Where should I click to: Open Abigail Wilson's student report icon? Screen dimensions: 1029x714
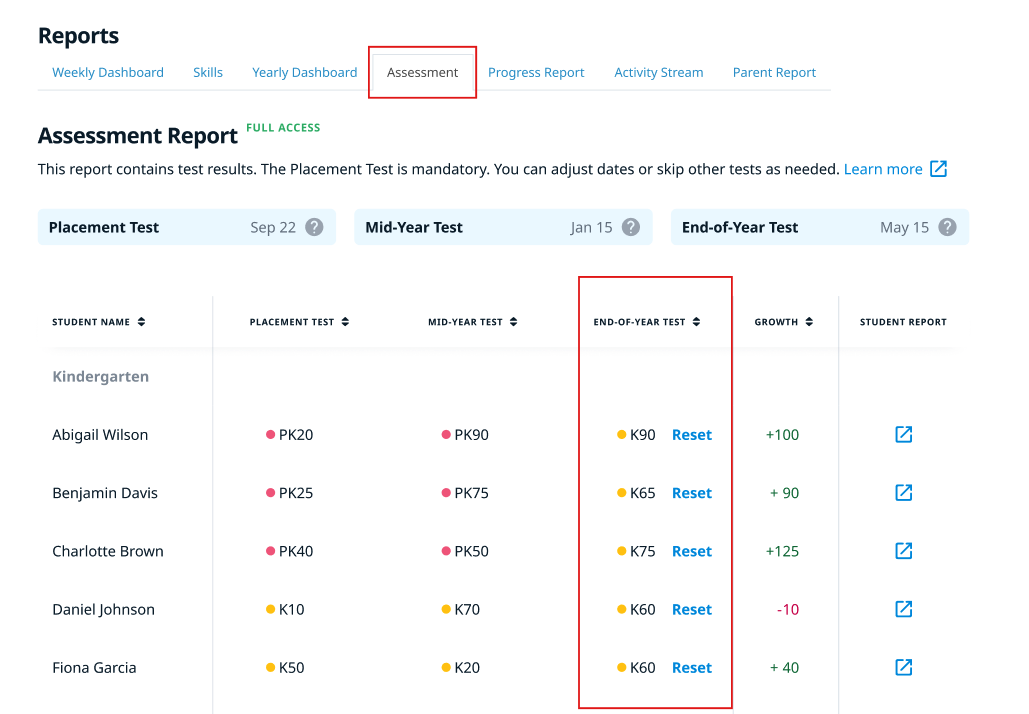pyautogui.click(x=903, y=435)
